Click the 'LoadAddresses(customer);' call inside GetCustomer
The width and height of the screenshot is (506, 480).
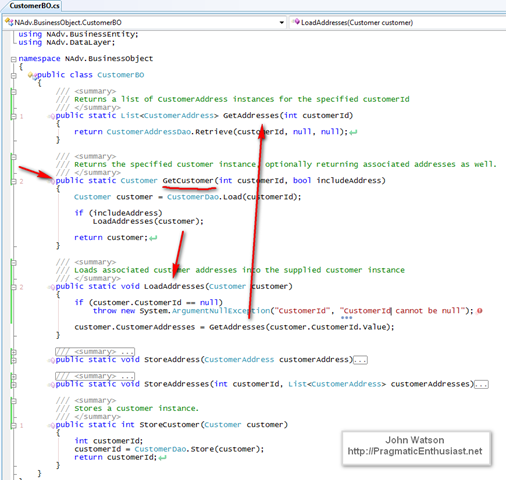tap(148, 222)
